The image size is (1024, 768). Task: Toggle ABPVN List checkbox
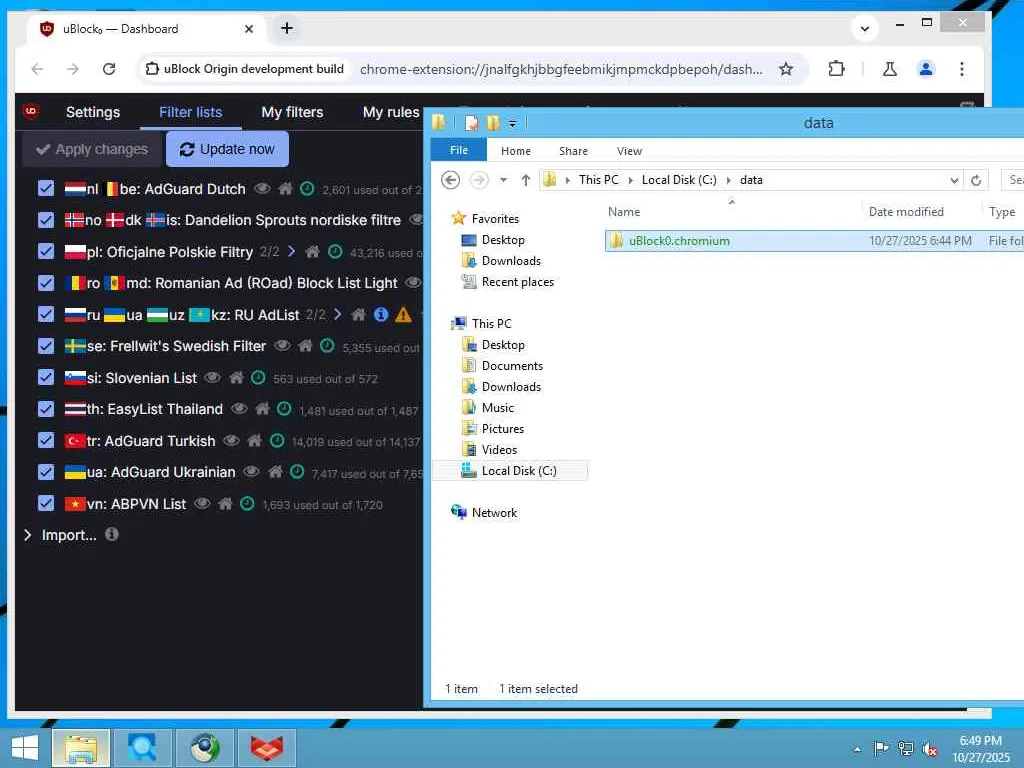click(46, 504)
